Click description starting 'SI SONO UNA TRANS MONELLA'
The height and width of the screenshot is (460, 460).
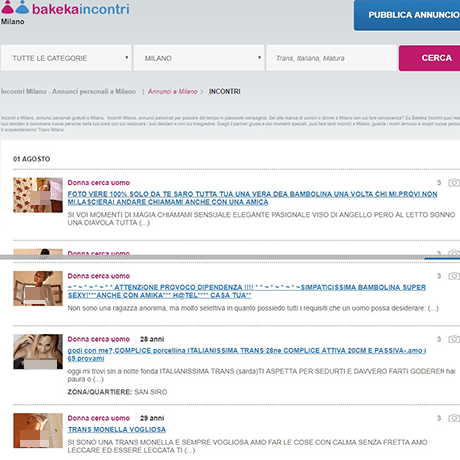[247, 446]
